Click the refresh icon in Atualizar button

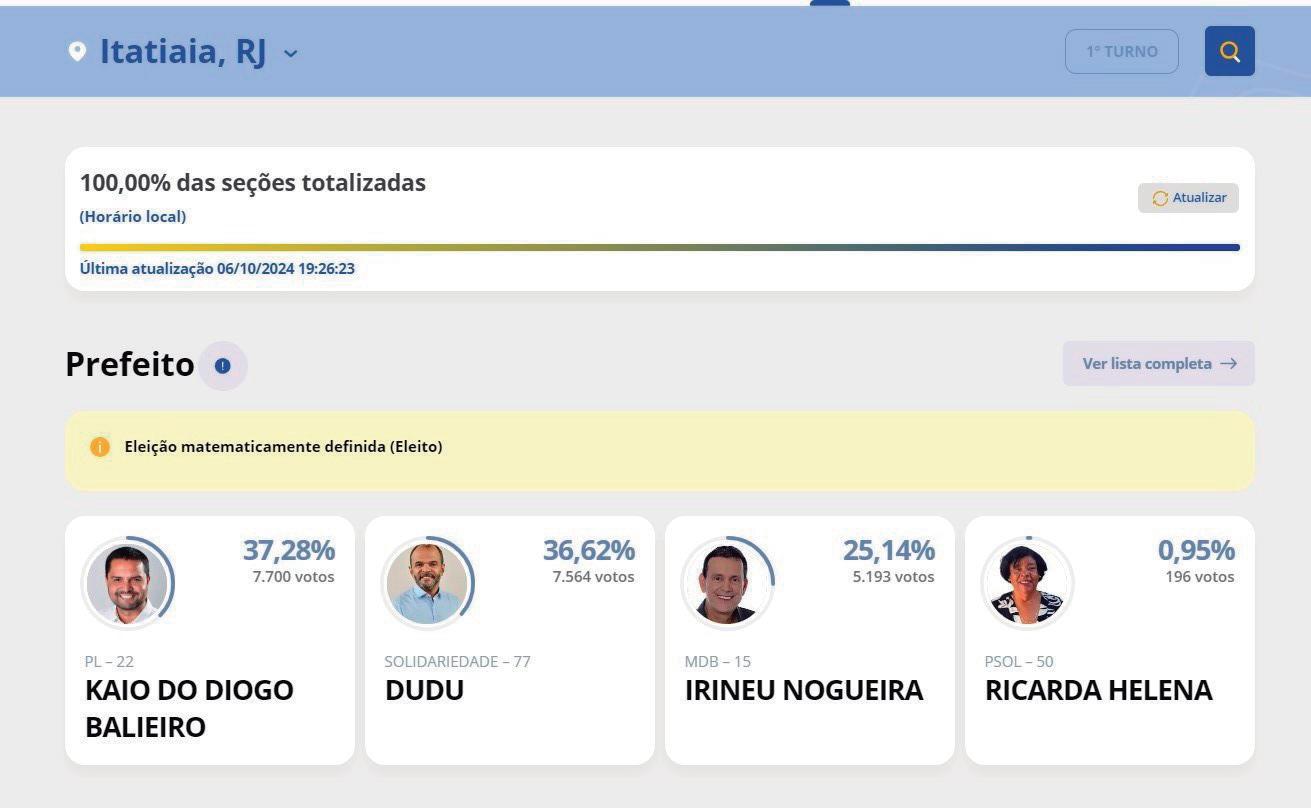[1160, 198]
